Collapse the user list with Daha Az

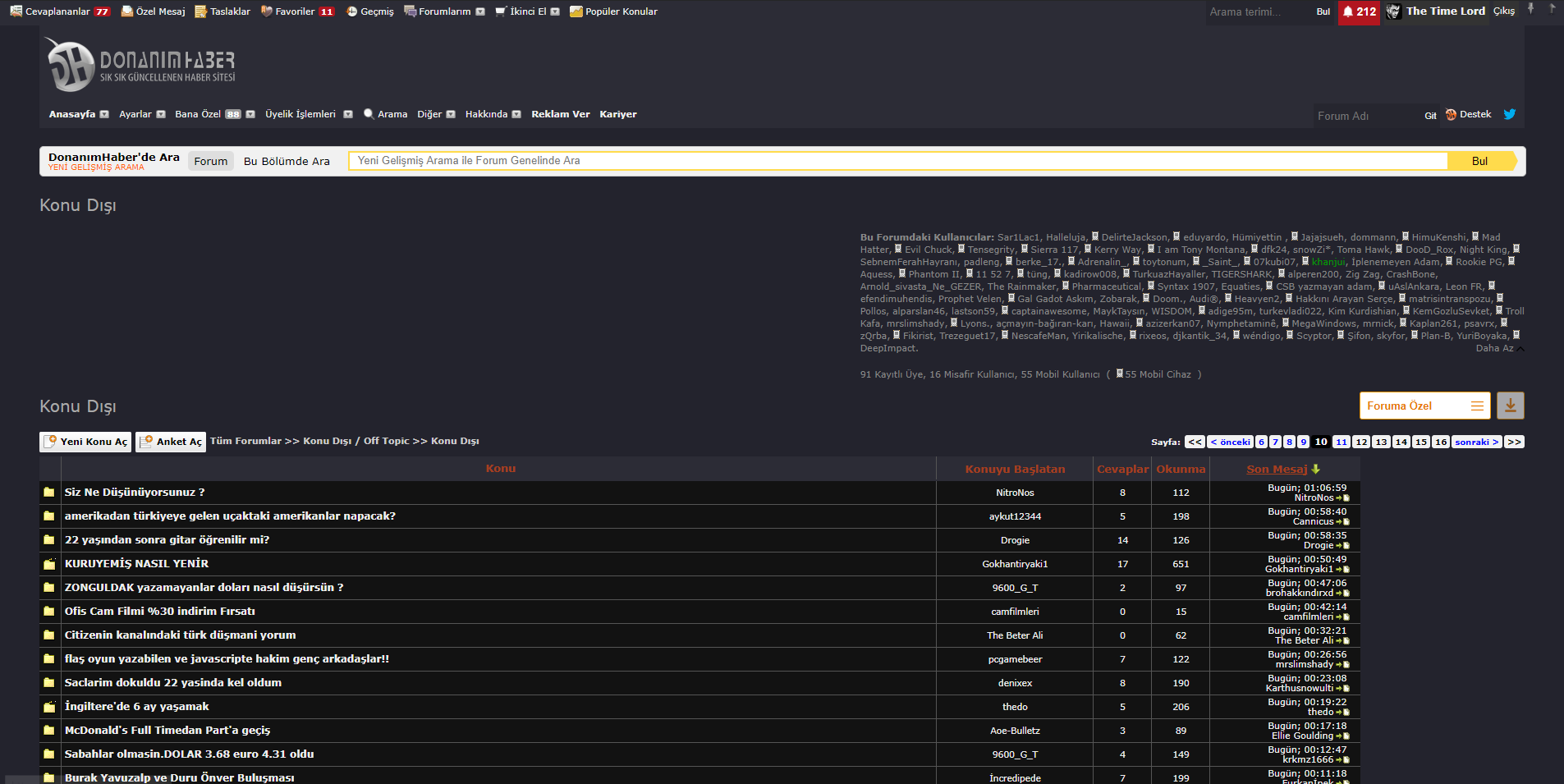1500,348
